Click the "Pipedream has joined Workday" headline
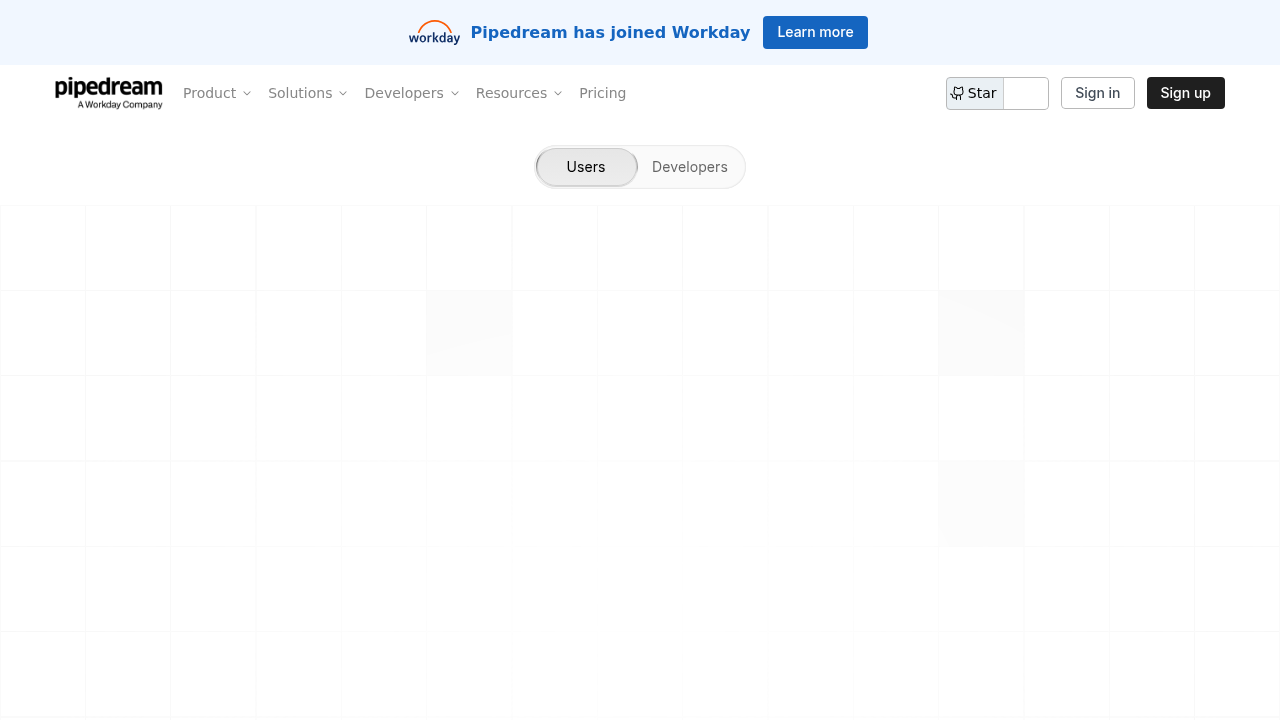 coord(610,32)
